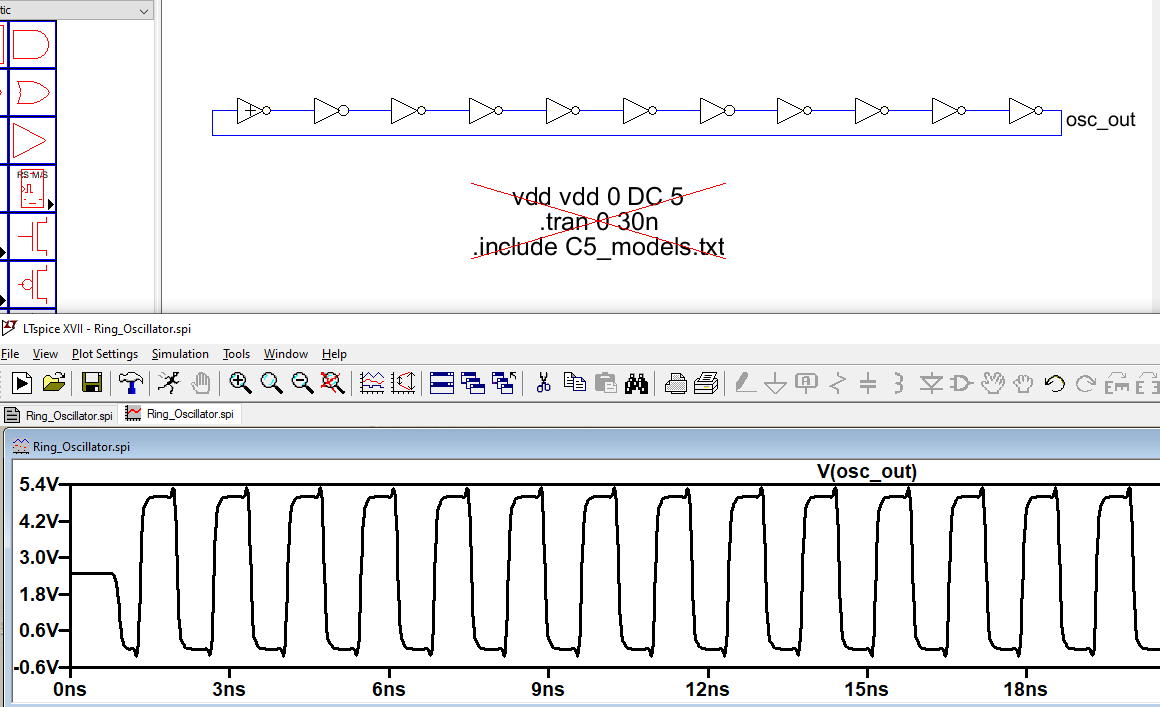The height and width of the screenshot is (707, 1160).
Task: Click the 5.4V y-axis label
Action: click(38, 484)
